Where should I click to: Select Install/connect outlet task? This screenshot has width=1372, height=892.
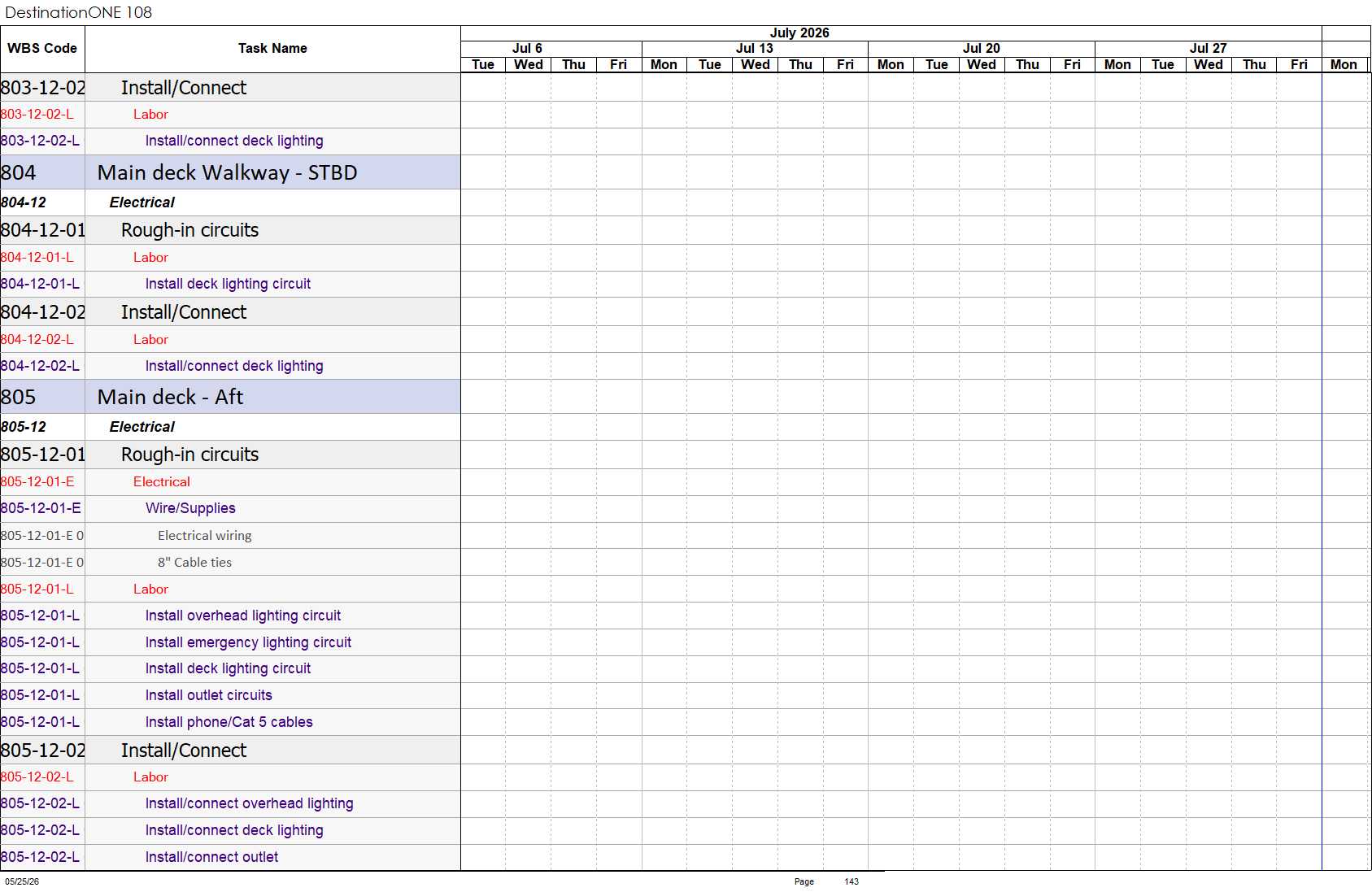tap(211, 857)
